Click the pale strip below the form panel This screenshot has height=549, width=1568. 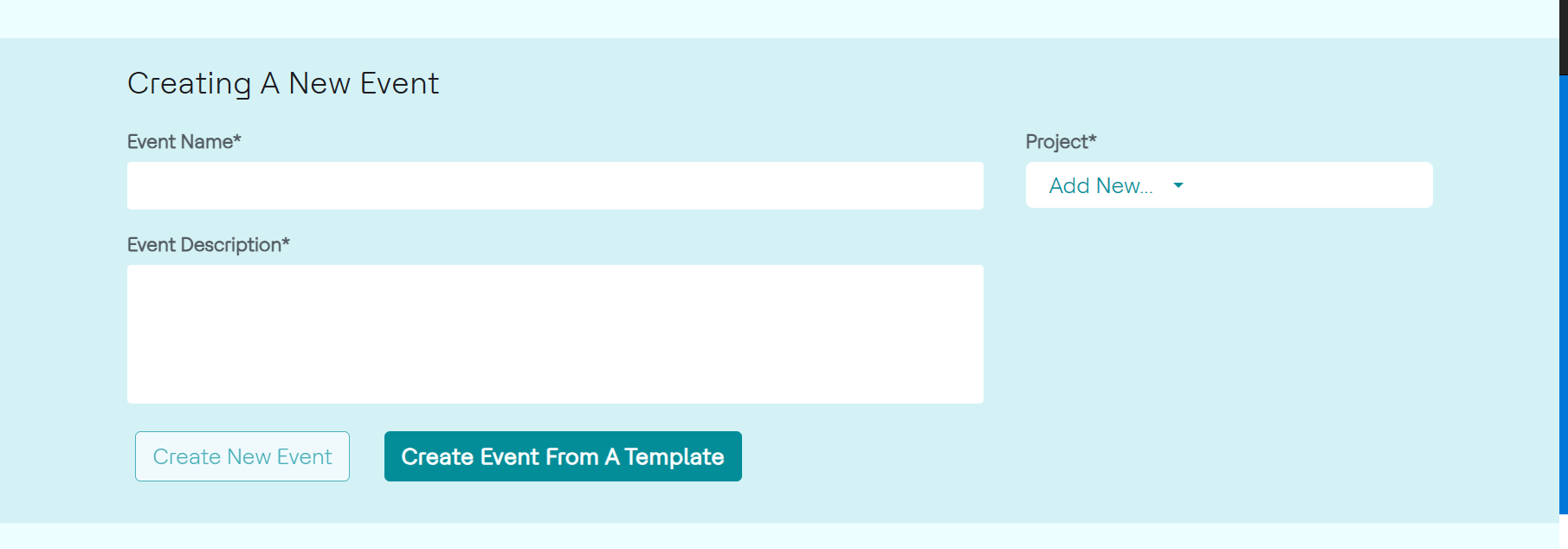click(779, 536)
